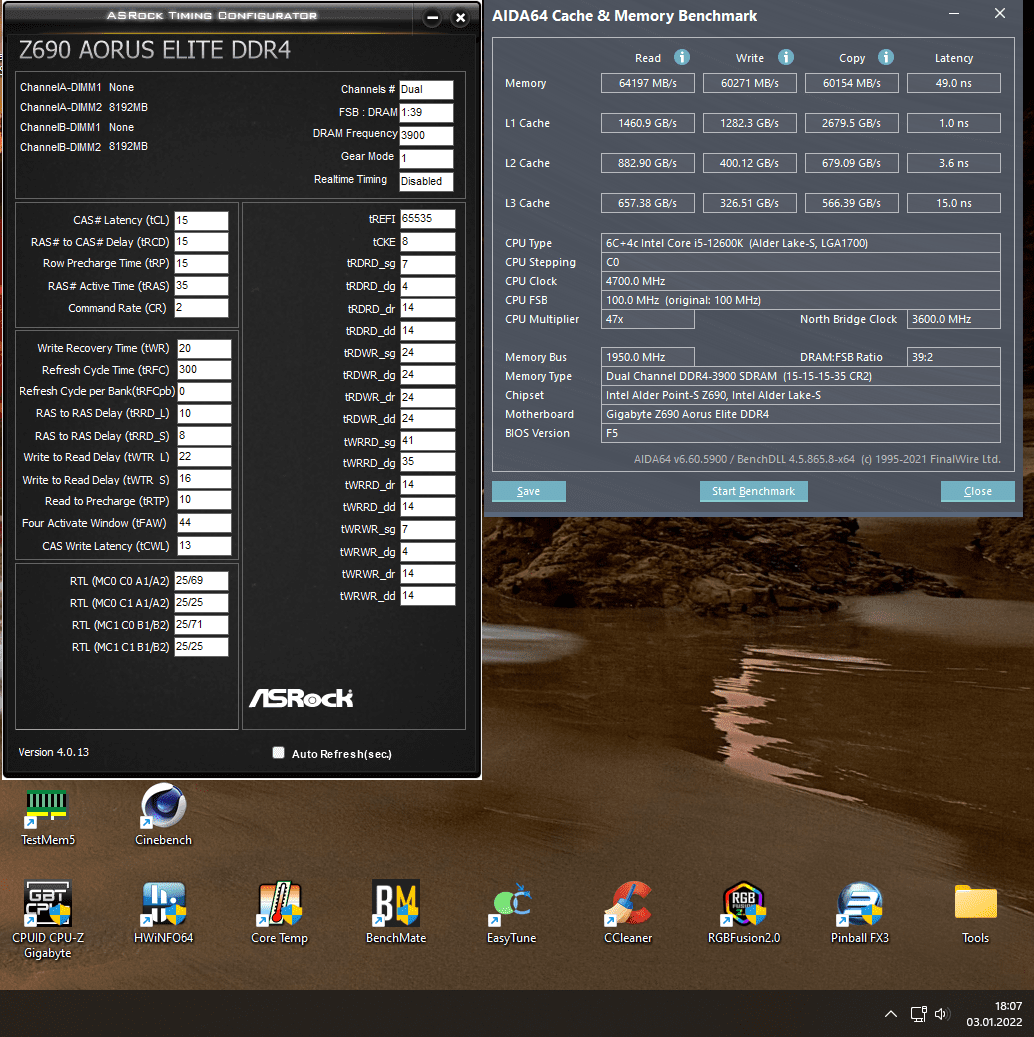Click the Command Rate (CR) field
1034x1037 pixels.
click(x=201, y=308)
